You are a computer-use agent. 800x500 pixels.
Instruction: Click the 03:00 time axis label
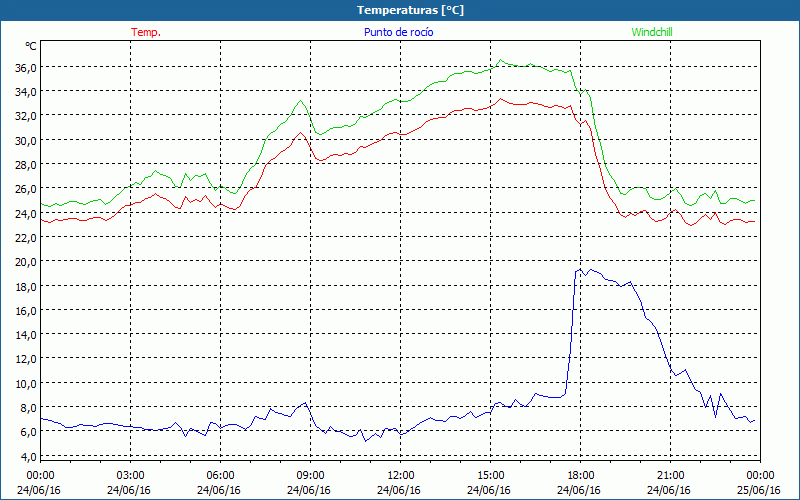131,476
